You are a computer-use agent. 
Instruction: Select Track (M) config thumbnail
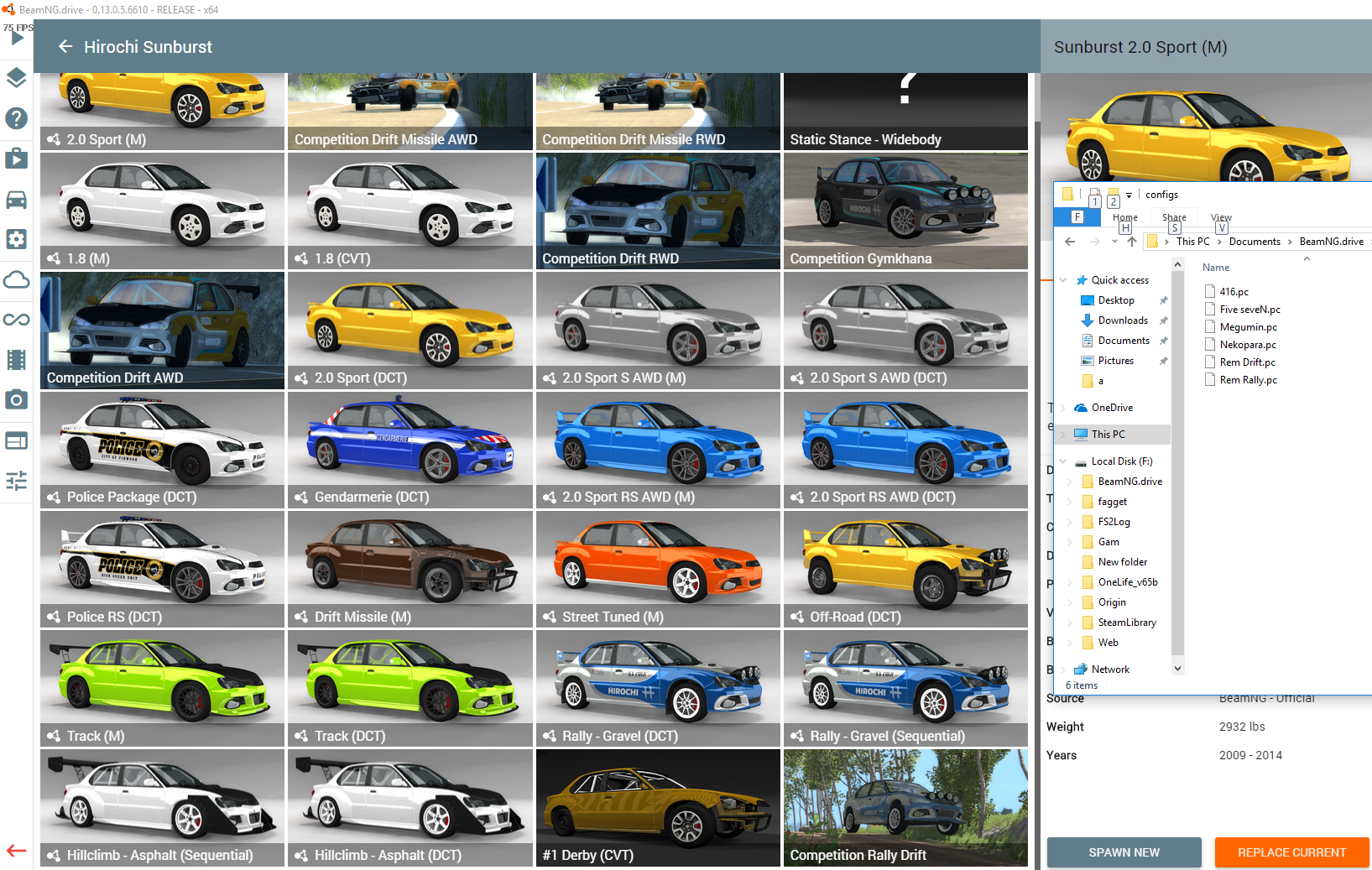pos(162,688)
